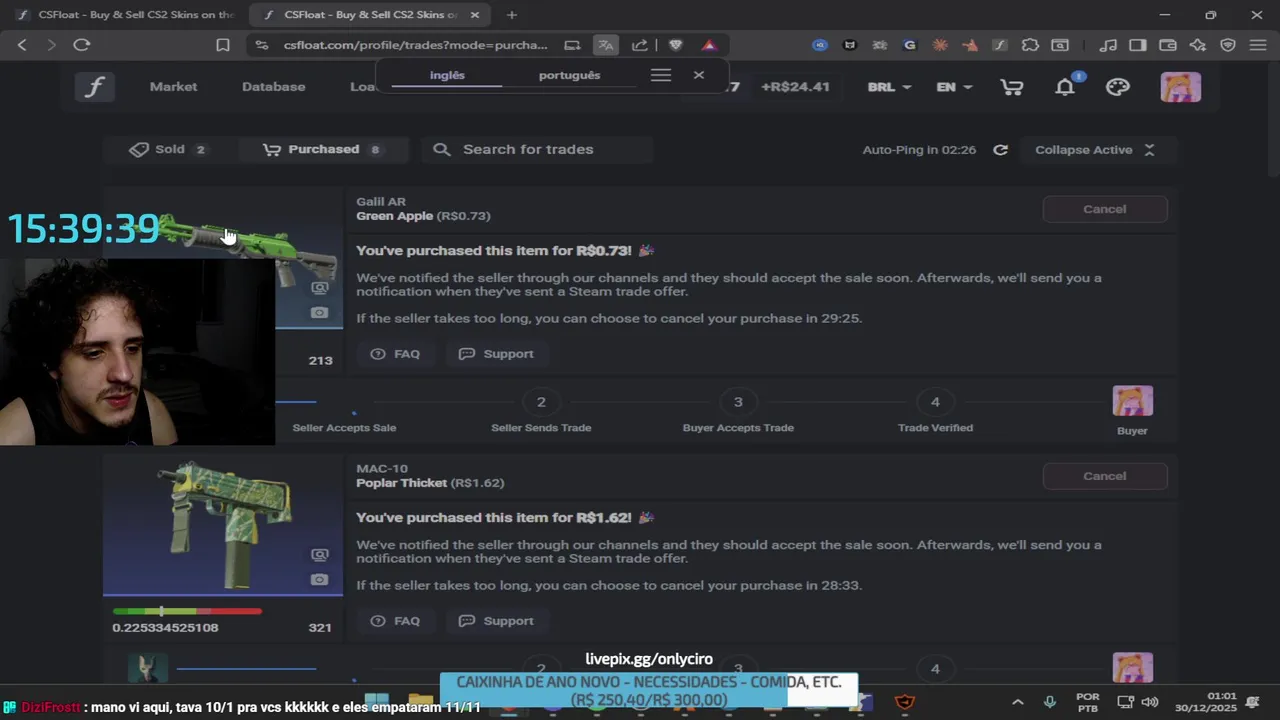
Task: Open the browser extensions puzzle icon
Action: 1031,45
